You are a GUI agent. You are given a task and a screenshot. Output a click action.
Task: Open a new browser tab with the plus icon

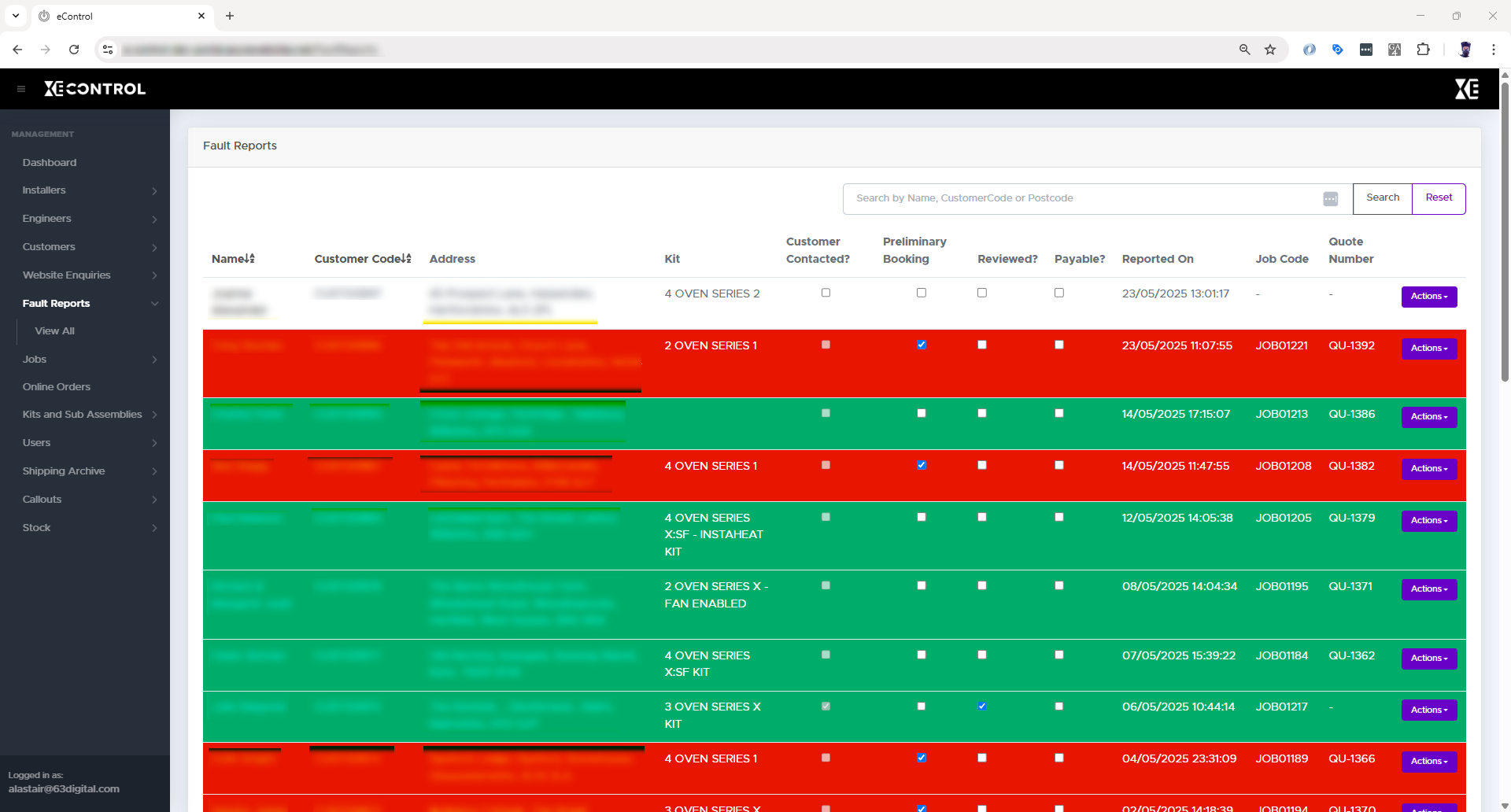(230, 16)
